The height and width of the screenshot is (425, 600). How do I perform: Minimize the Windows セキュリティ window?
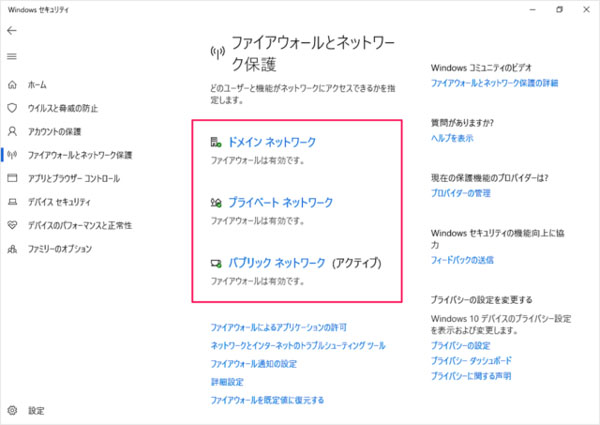coord(532,10)
